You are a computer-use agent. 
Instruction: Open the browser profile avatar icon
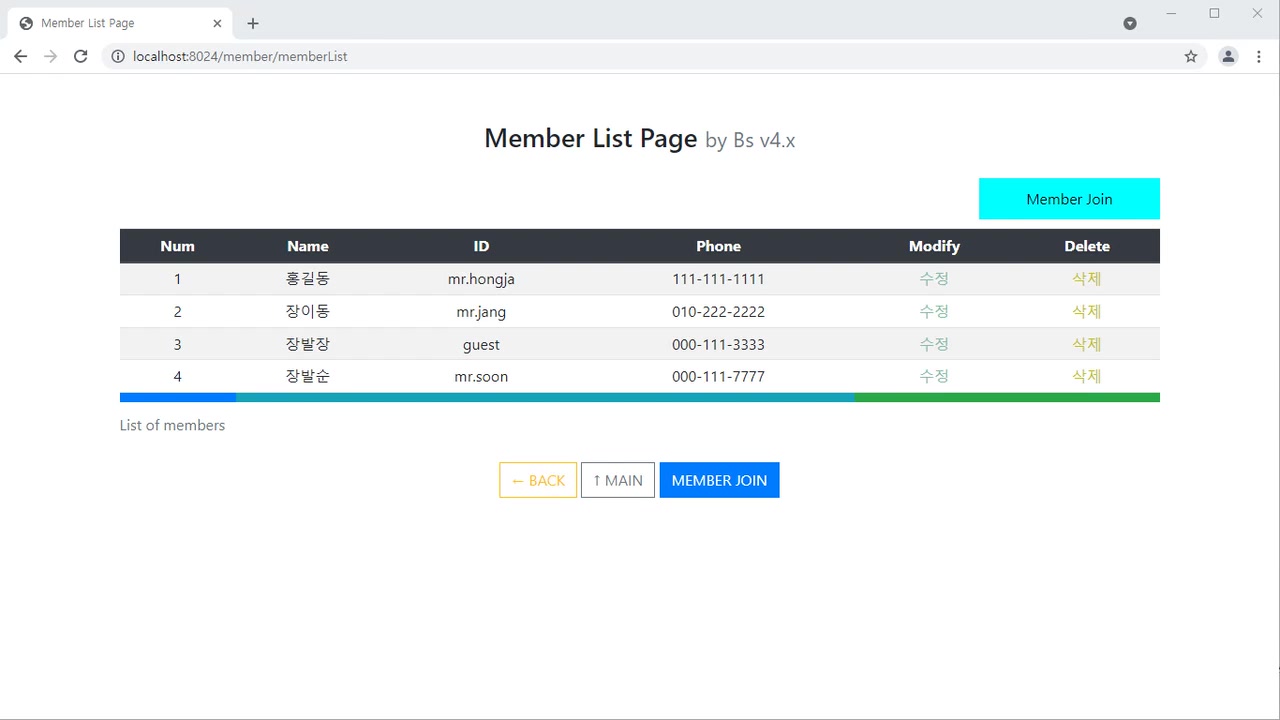1228,56
